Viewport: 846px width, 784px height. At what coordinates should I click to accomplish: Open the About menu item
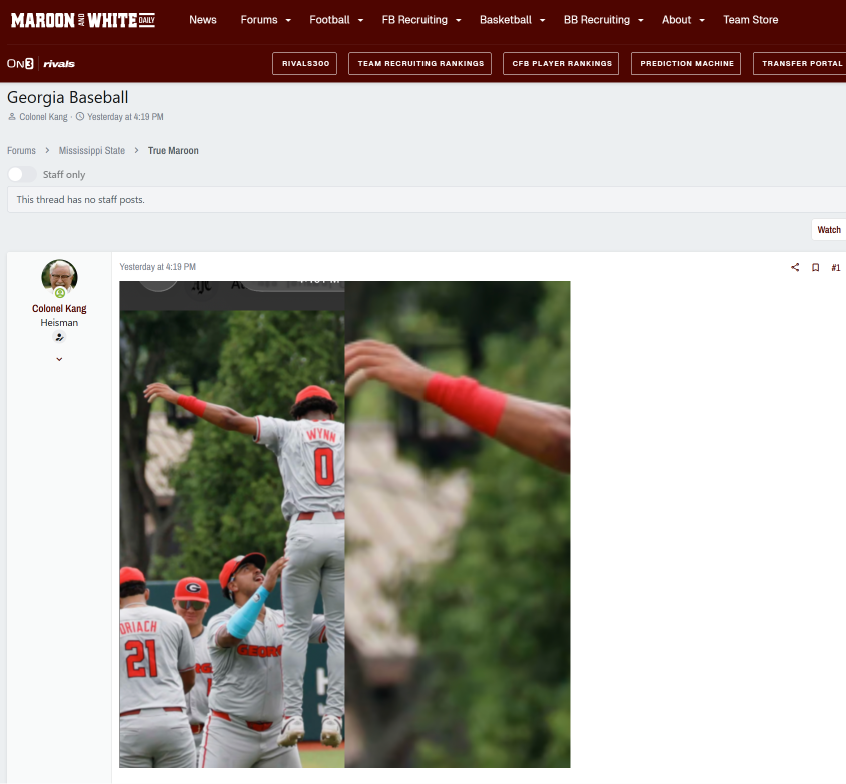(677, 20)
